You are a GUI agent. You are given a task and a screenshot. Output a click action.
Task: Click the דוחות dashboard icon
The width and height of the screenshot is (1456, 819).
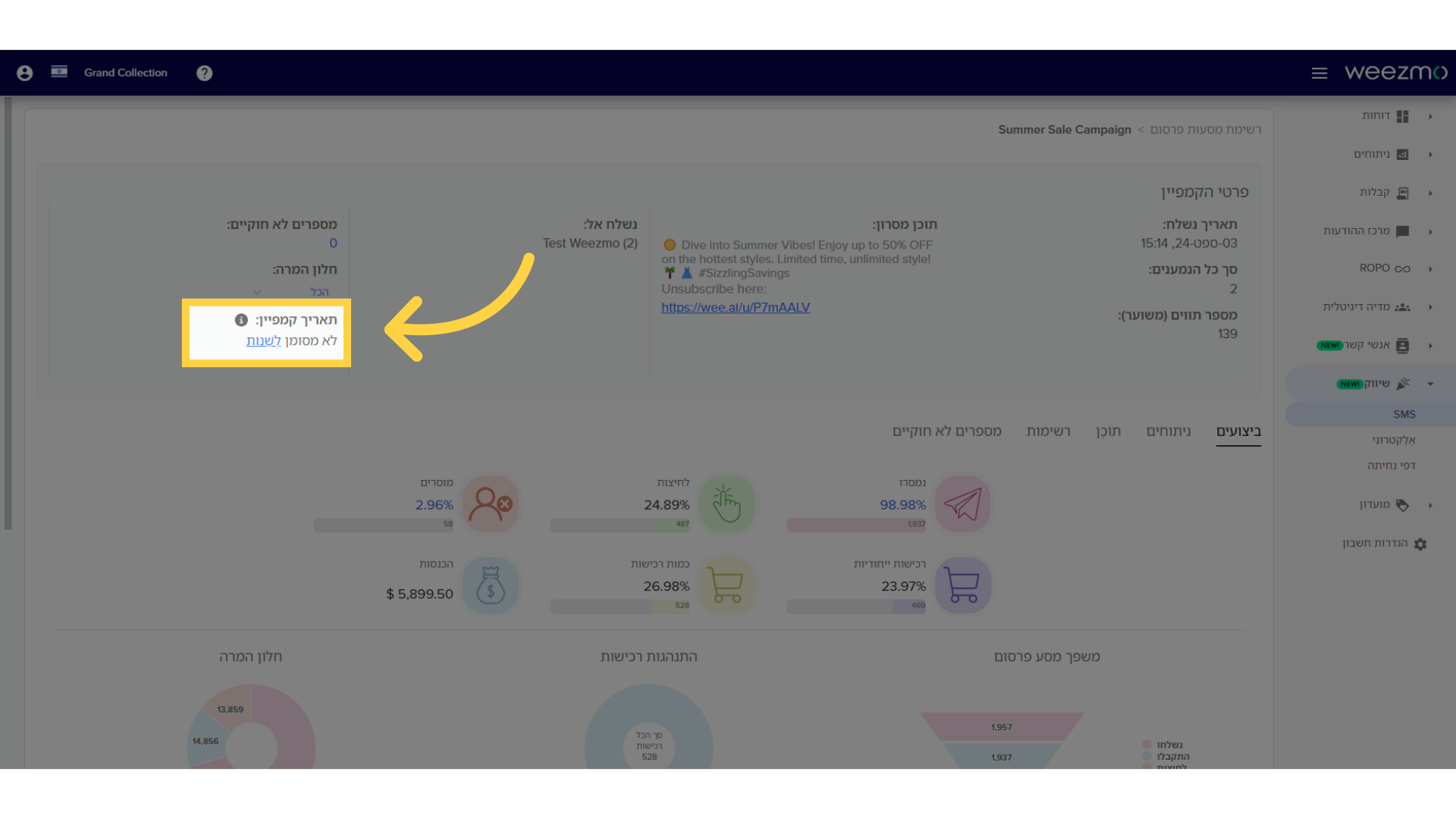tap(1403, 116)
